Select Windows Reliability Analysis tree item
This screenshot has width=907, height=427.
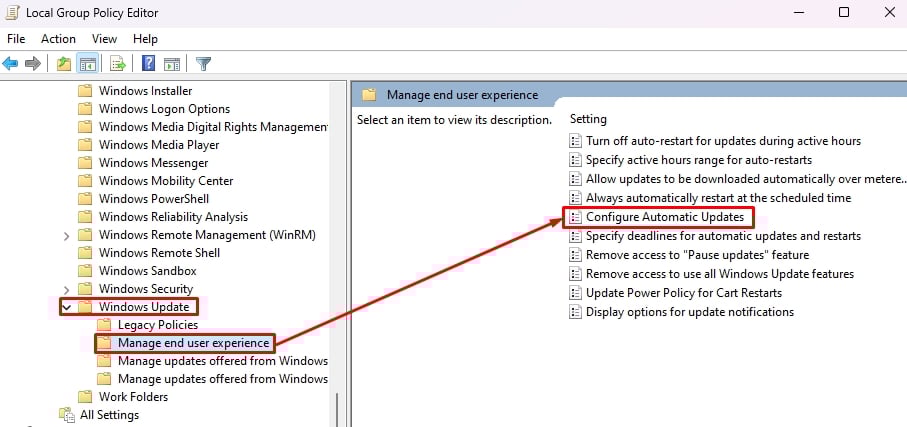(x=174, y=217)
